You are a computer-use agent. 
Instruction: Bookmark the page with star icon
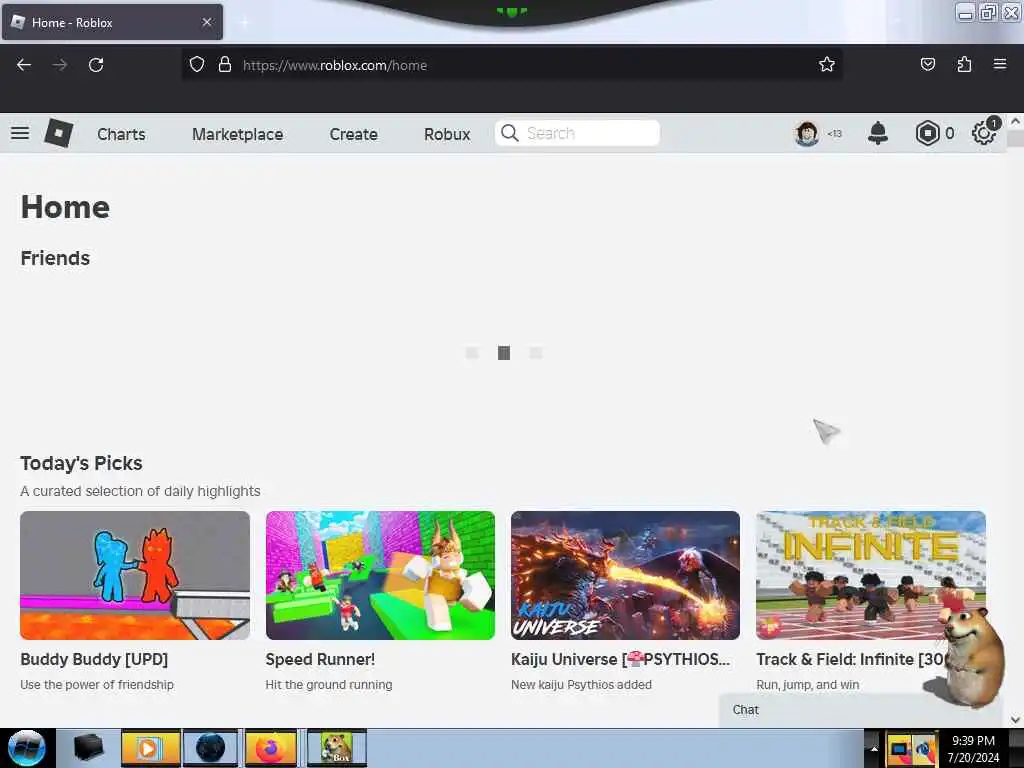[x=827, y=64]
